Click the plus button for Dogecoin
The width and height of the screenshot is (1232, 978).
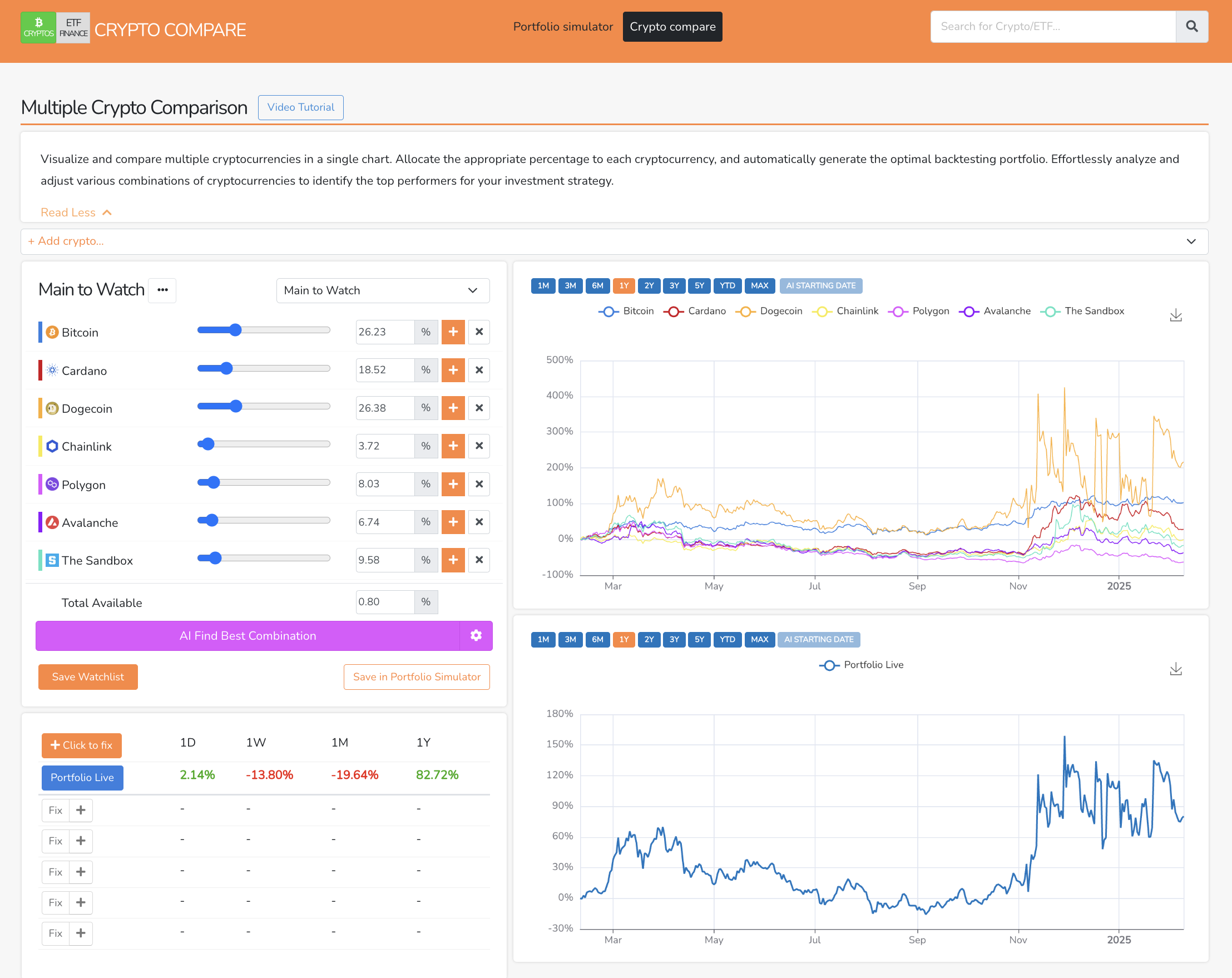453,408
